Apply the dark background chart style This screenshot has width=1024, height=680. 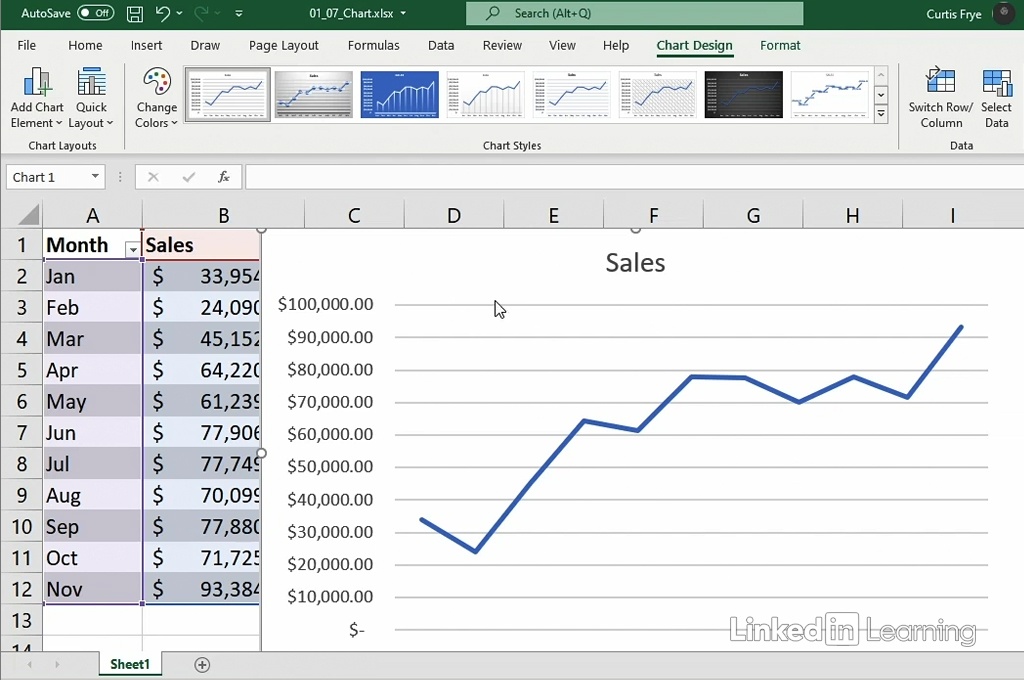click(743, 94)
